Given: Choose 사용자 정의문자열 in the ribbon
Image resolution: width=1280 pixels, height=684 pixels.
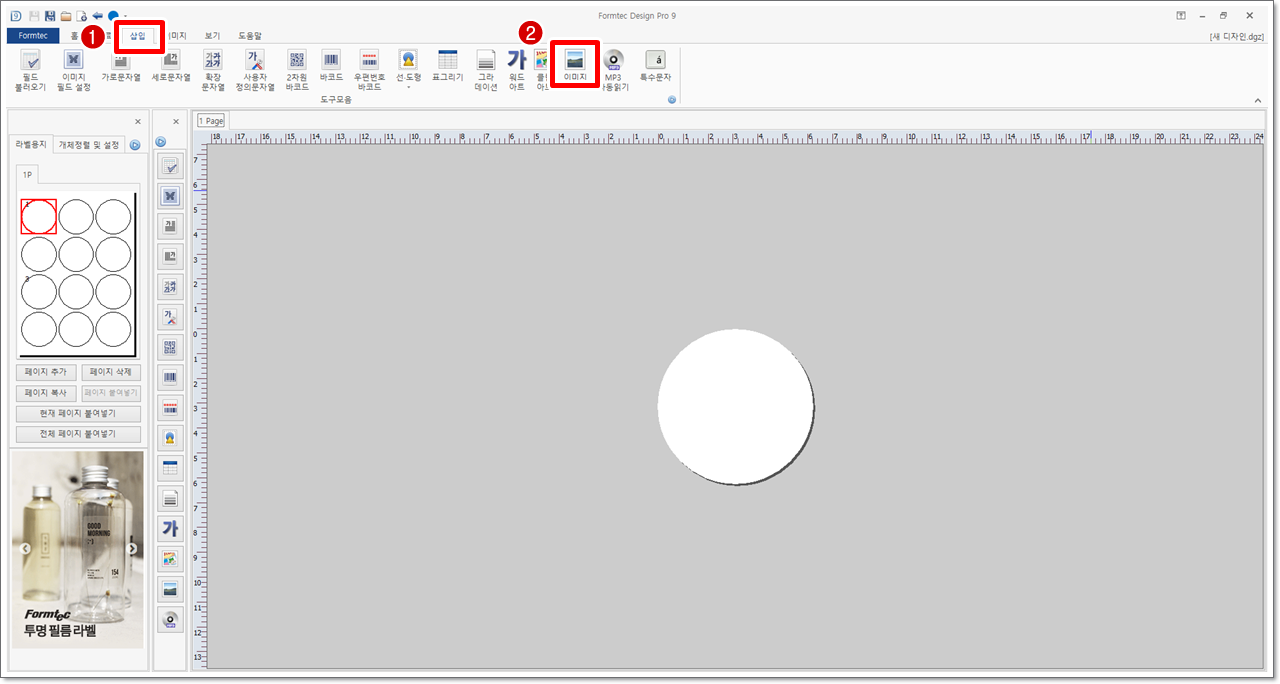Looking at the screenshot, I should pyautogui.click(x=255, y=70).
